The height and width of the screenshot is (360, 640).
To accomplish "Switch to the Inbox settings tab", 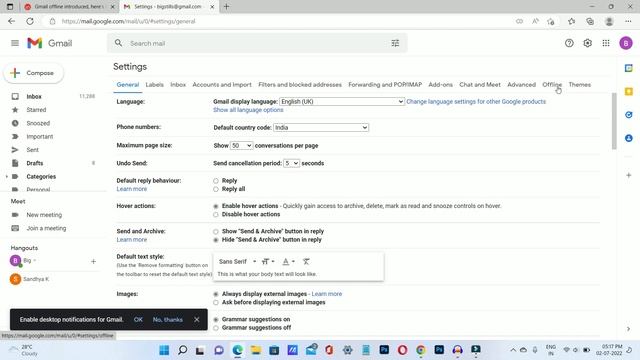I will coord(178,84).
